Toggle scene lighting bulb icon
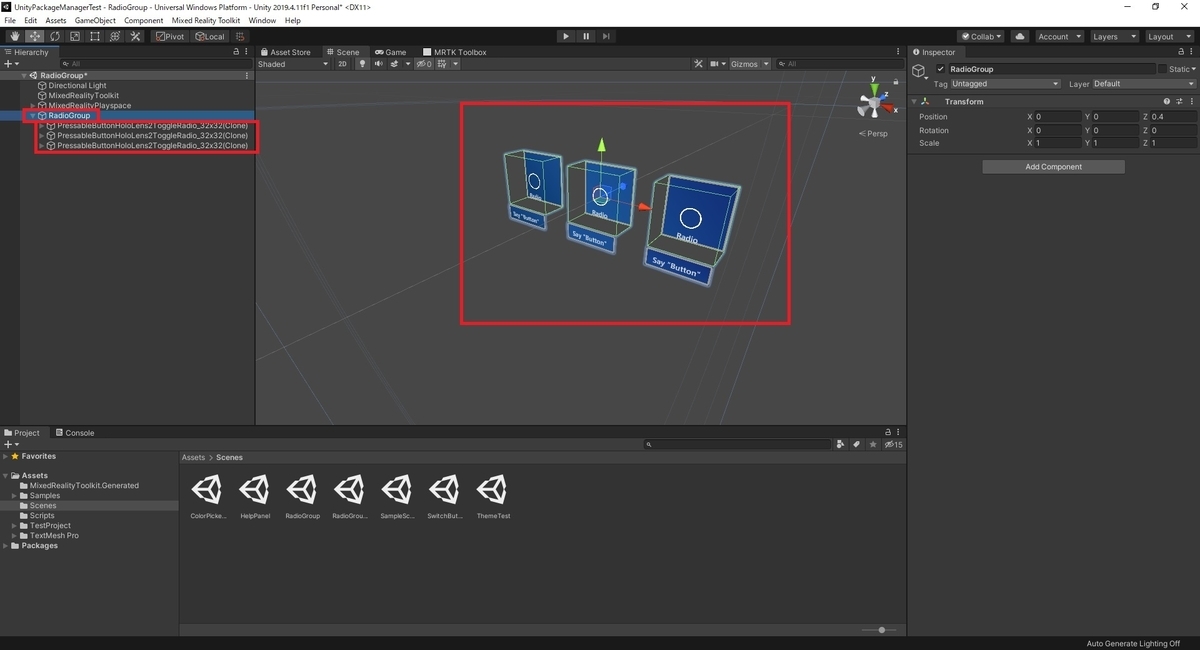 click(363, 64)
